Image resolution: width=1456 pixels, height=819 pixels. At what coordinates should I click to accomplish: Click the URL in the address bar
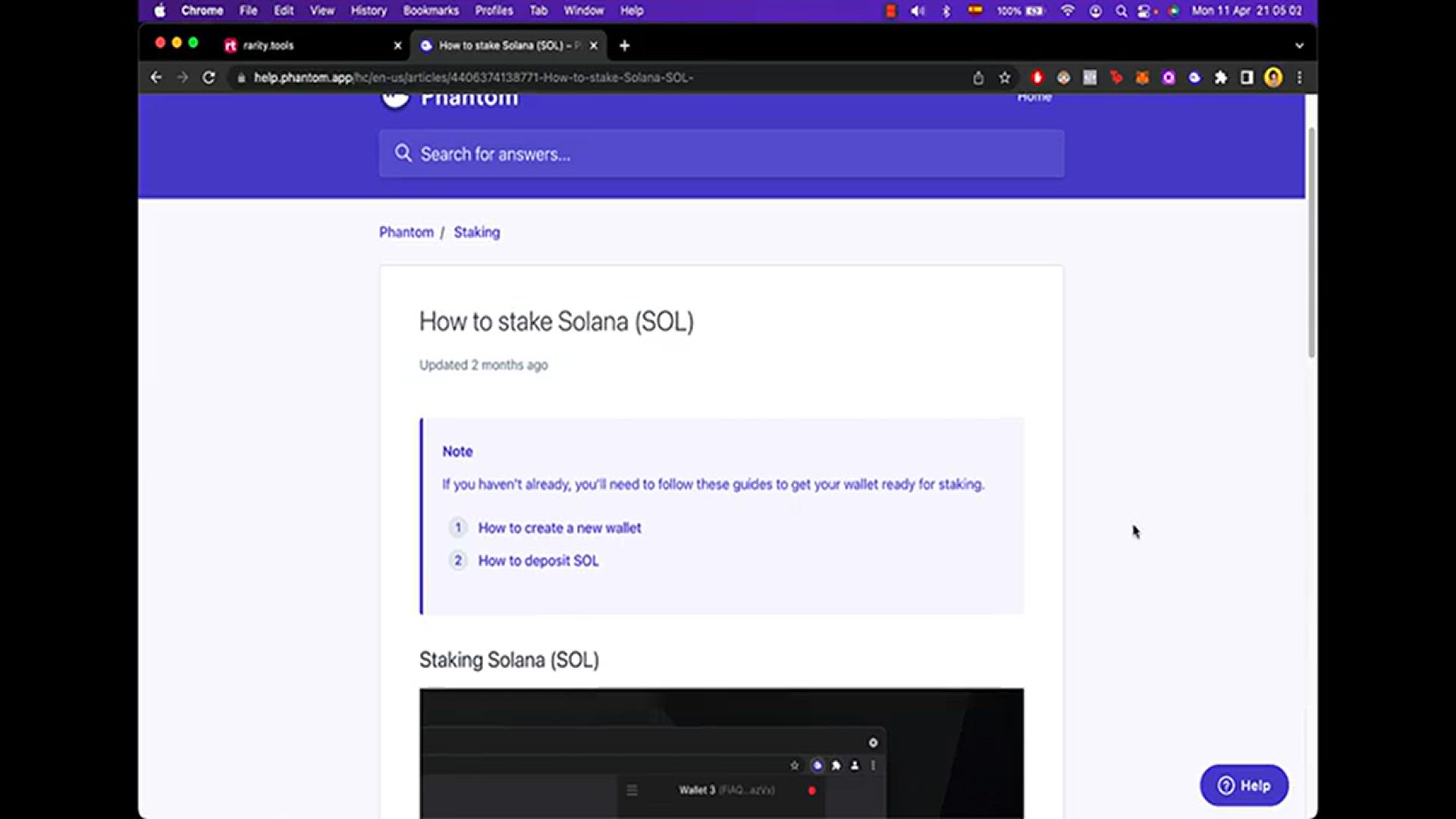tap(473, 77)
